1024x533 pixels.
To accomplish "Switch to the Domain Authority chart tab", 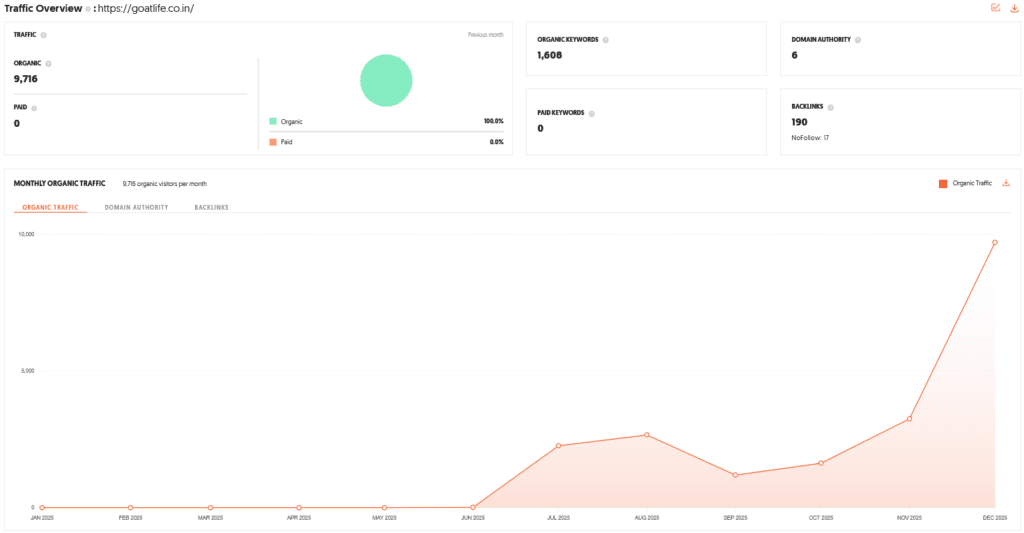I will click(136, 207).
